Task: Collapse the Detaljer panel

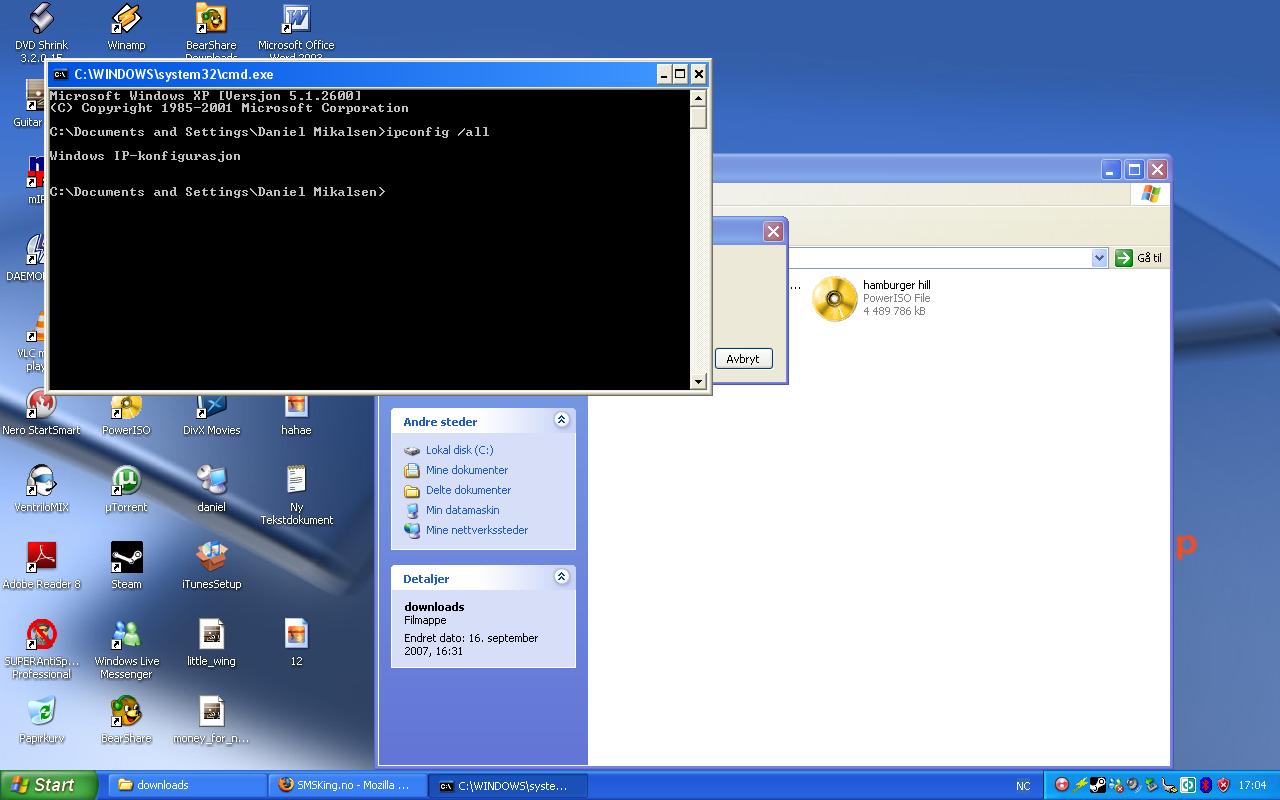Action: [x=561, y=577]
